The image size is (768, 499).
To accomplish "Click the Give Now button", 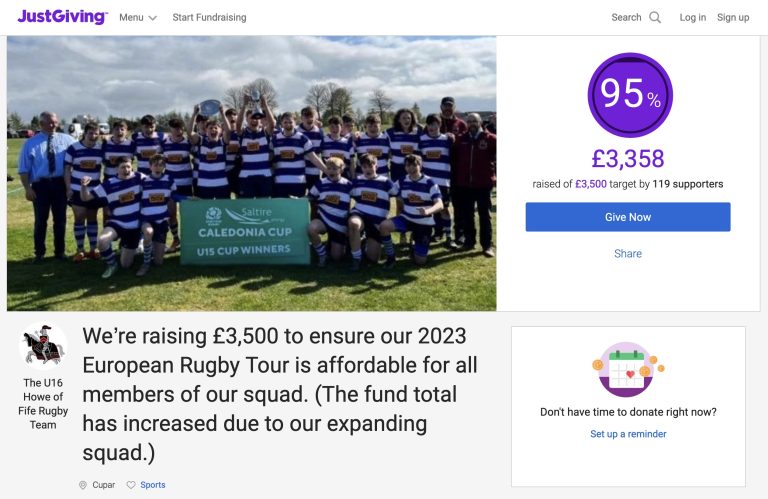I will click(628, 217).
